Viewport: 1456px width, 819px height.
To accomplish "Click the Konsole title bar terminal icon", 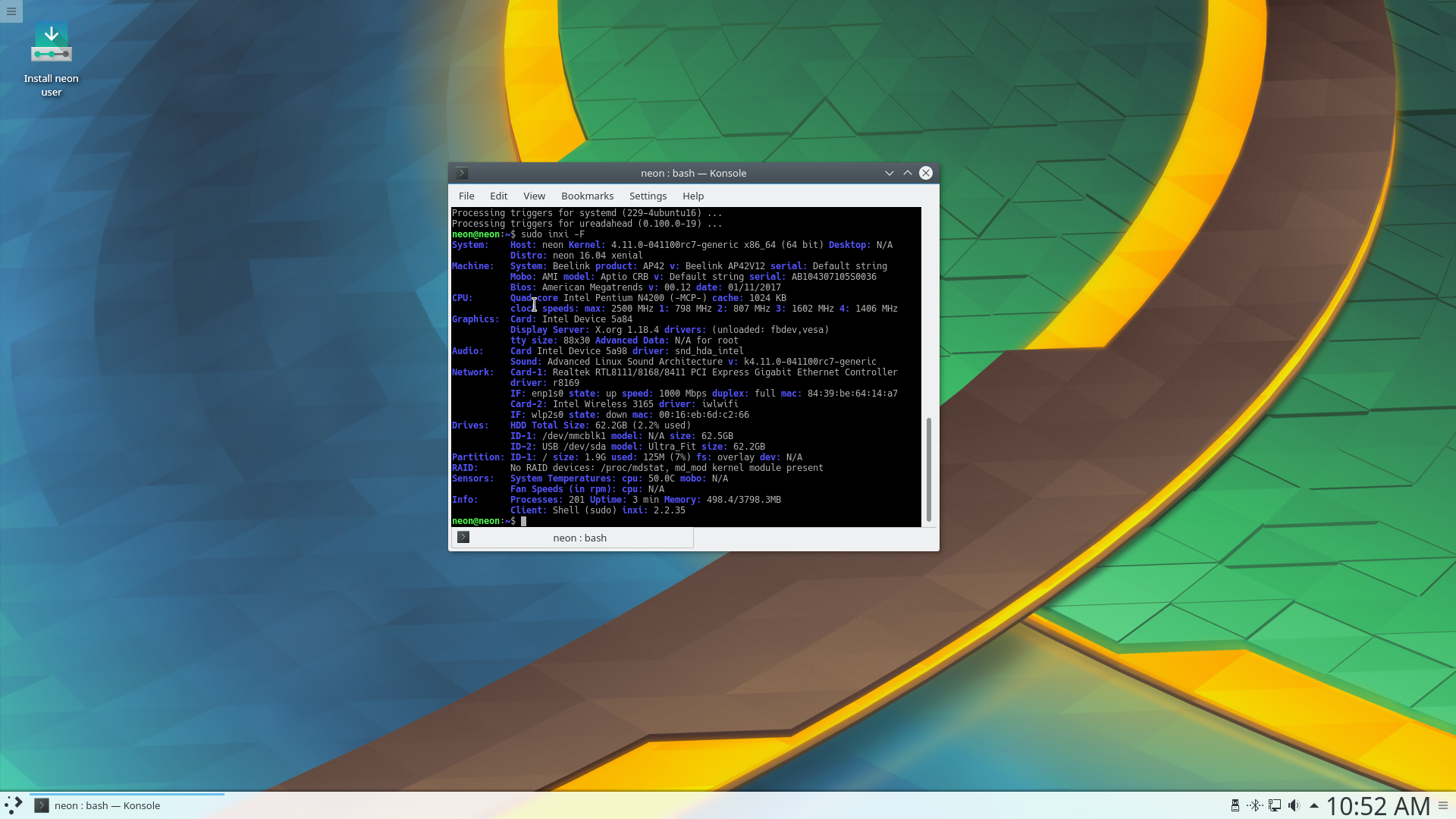I will coord(462,173).
